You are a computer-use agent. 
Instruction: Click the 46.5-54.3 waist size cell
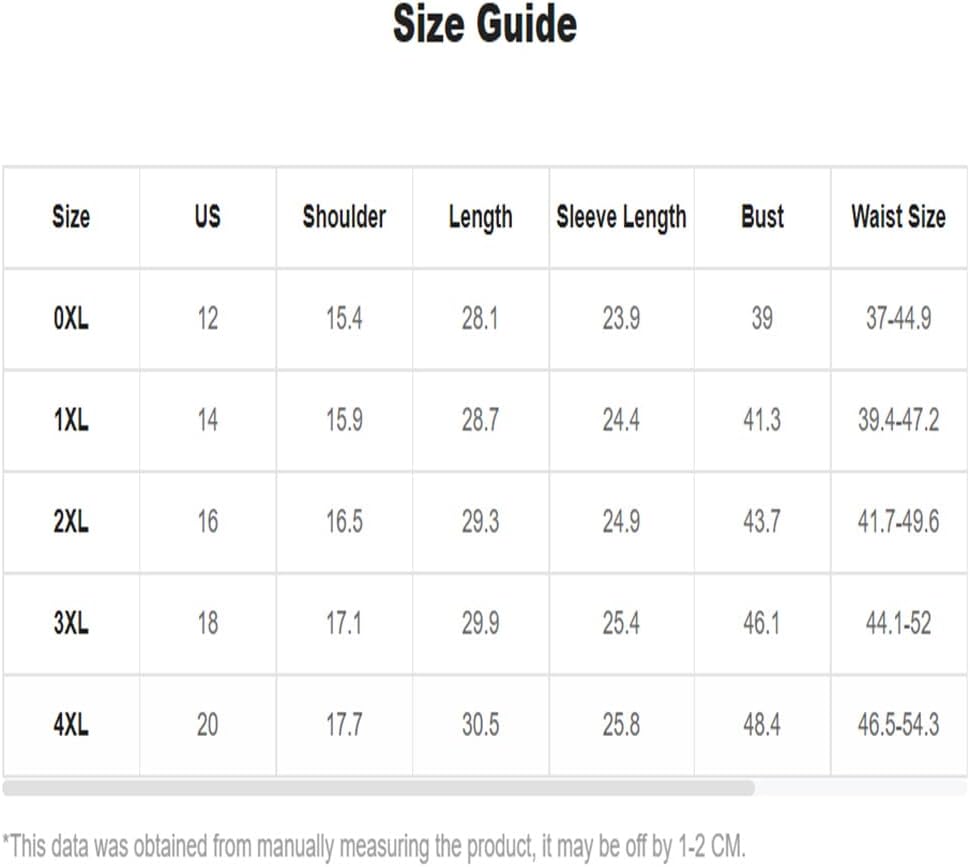click(898, 725)
